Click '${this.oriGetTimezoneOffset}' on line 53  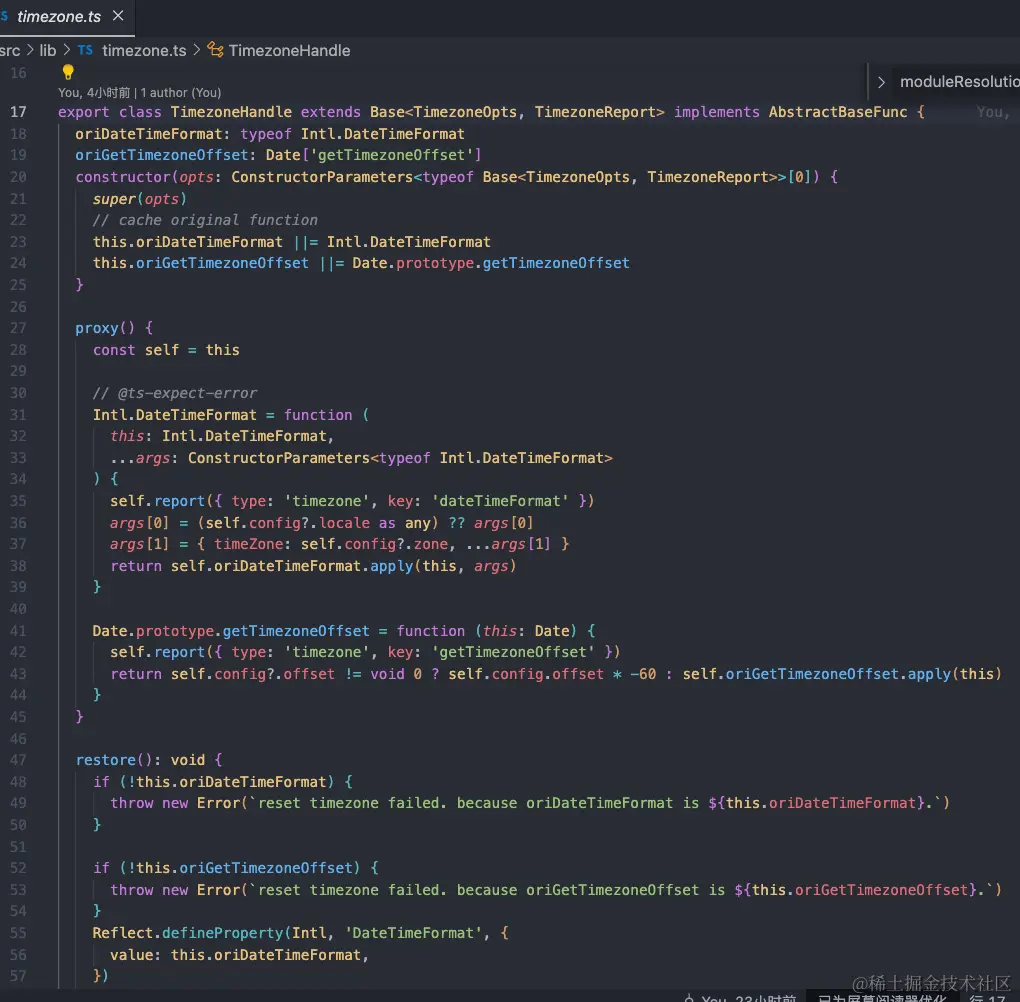(x=855, y=889)
